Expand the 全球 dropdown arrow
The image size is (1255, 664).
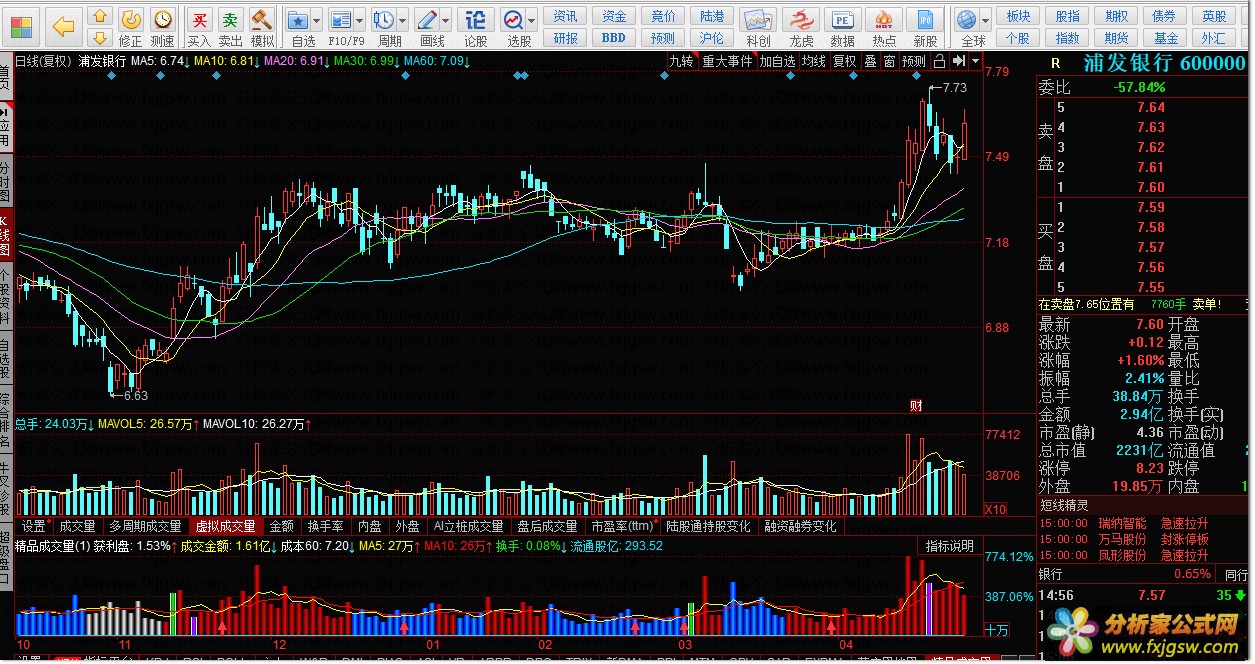[985, 20]
